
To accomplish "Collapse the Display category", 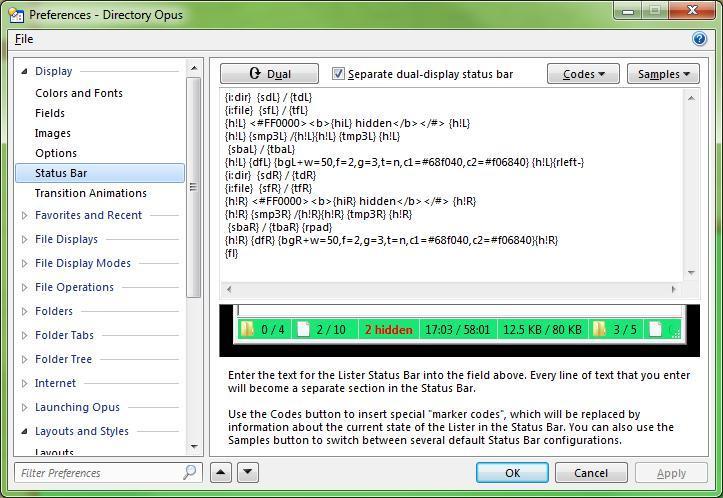I will coord(24,71).
